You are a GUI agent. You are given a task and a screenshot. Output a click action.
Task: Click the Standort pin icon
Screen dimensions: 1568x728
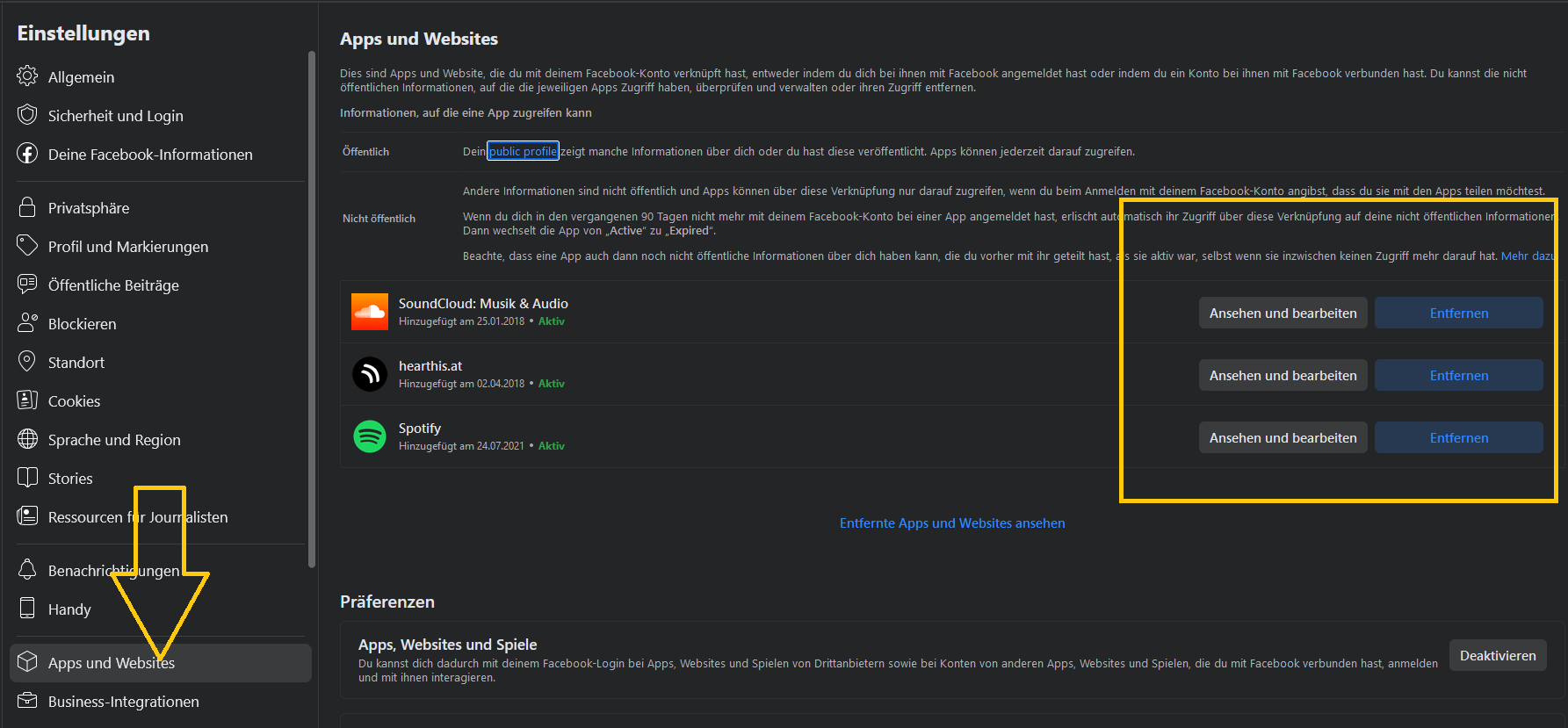coord(27,362)
